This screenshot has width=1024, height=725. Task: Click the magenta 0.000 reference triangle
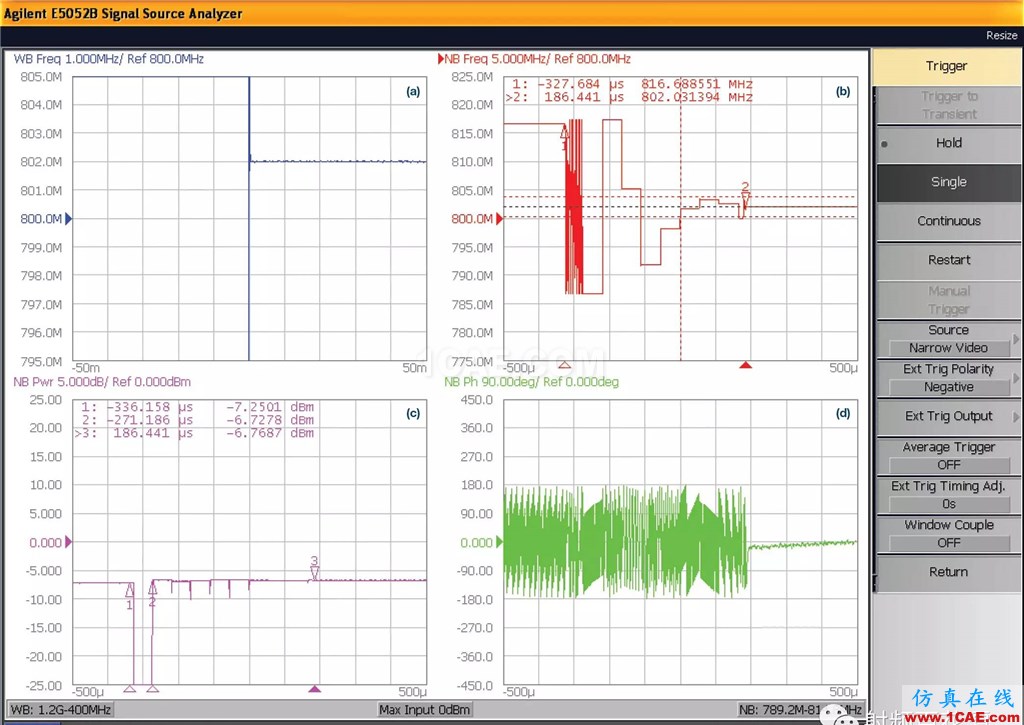(x=69, y=542)
